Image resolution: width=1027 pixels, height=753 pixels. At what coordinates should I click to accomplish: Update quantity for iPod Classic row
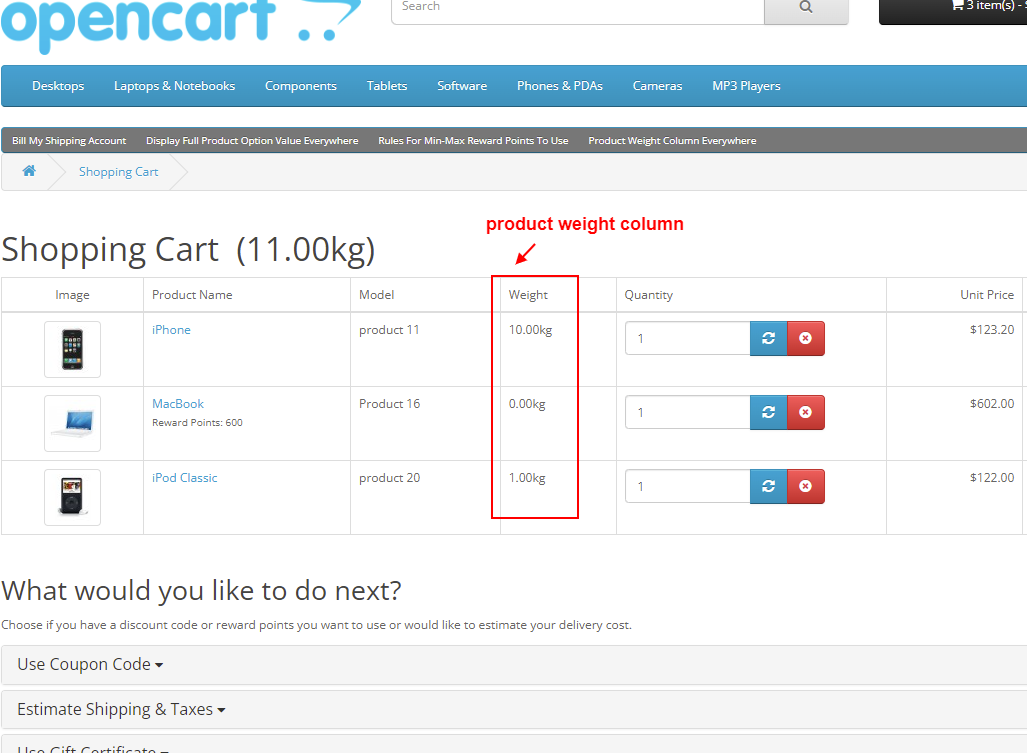coord(768,487)
